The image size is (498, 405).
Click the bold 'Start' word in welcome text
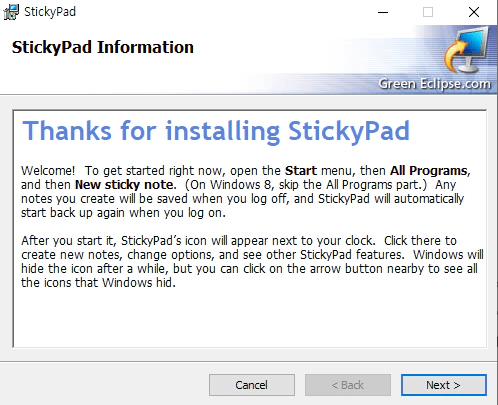301,171
